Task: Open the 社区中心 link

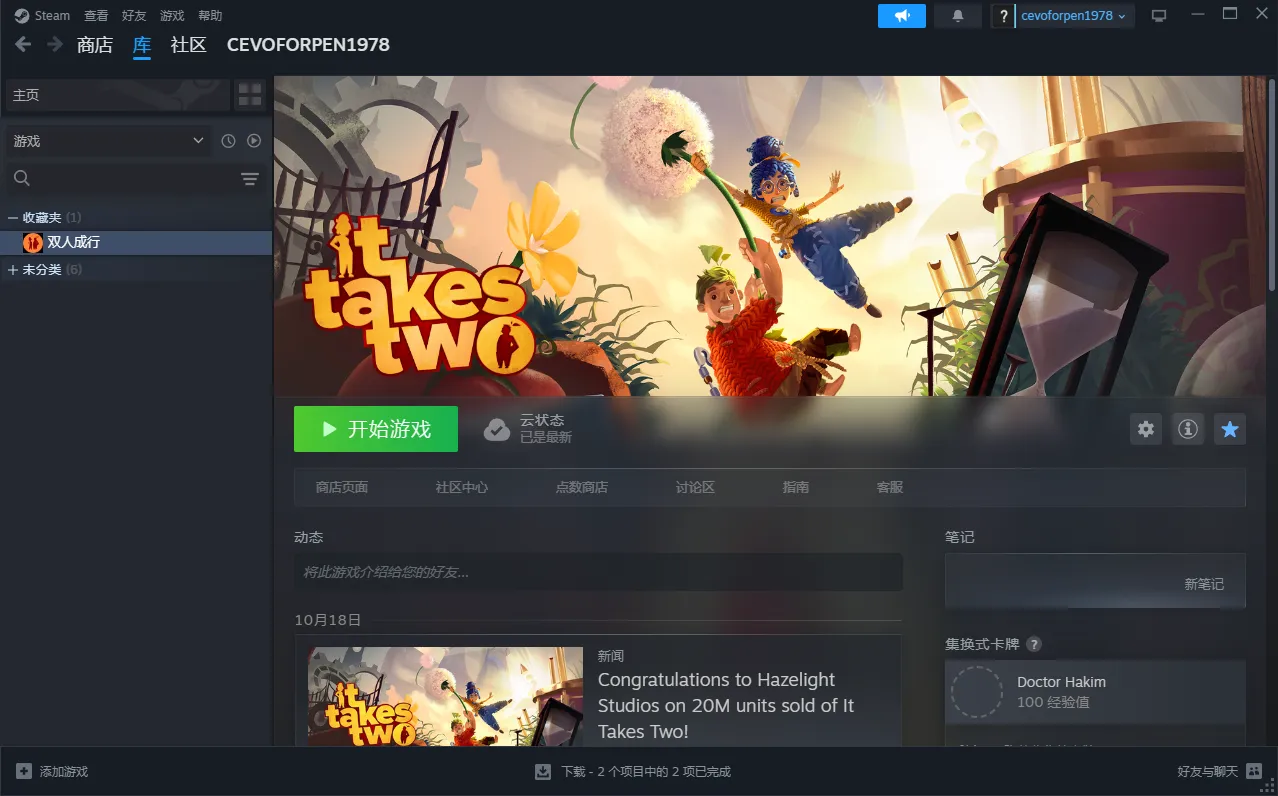Action: 461,487
